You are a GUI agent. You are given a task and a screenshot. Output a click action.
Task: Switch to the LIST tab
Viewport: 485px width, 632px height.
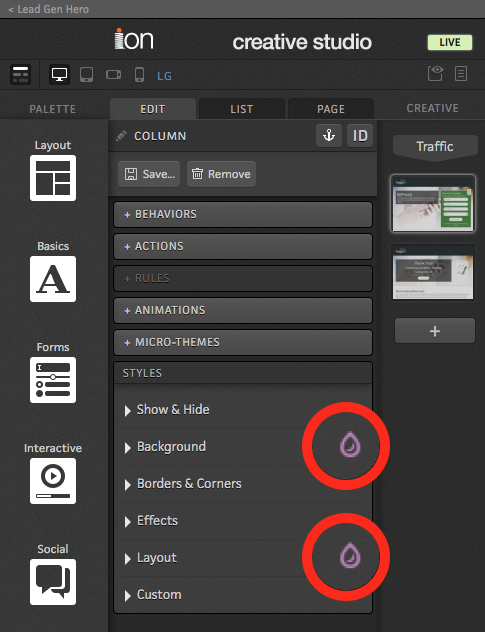tap(241, 109)
